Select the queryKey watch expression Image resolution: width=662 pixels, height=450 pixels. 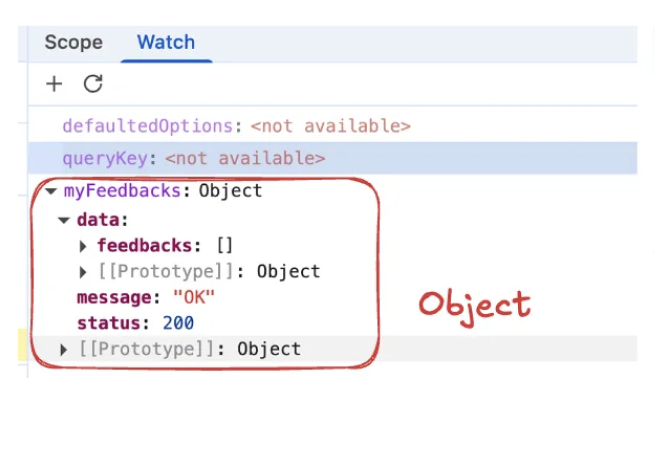click(109, 158)
